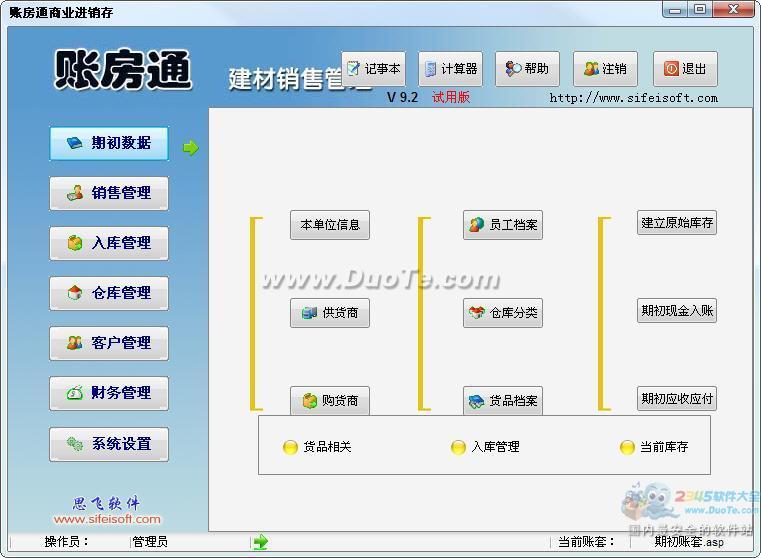This screenshot has width=761, height=558.
Task: Open 货品档案 goods records
Action: (503, 400)
